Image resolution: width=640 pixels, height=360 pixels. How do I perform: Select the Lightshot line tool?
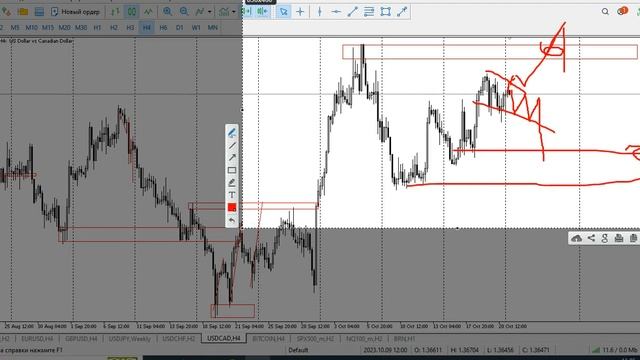(x=232, y=145)
